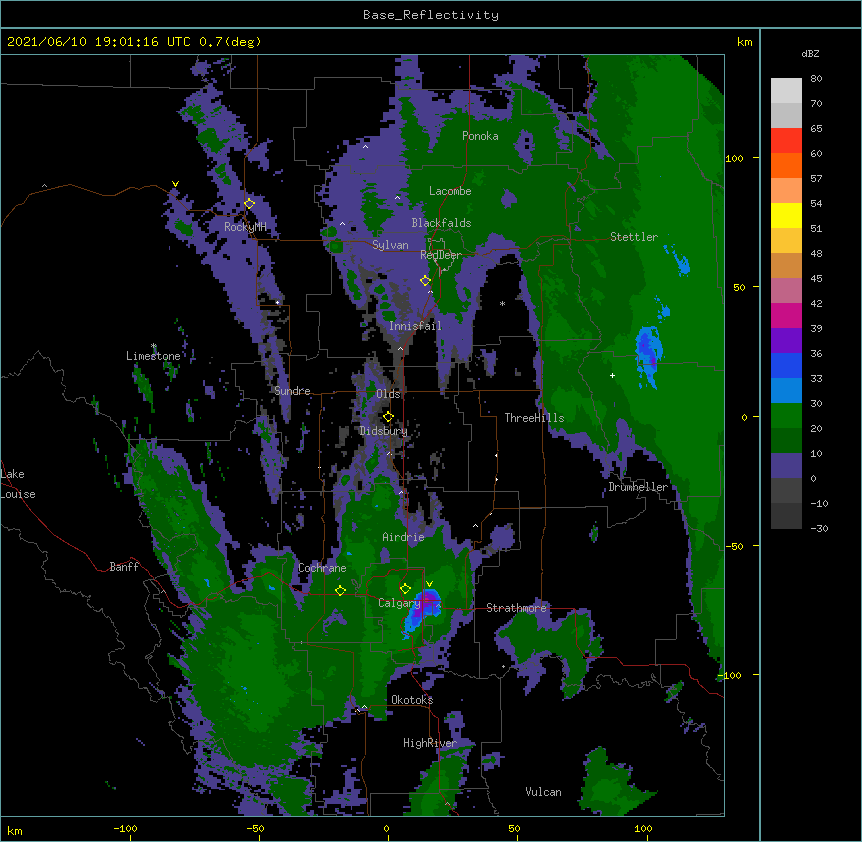Image resolution: width=862 pixels, height=842 pixels.
Task: Select the bright green 30-20 dBZ legend swatch
Action: [x=786, y=416]
